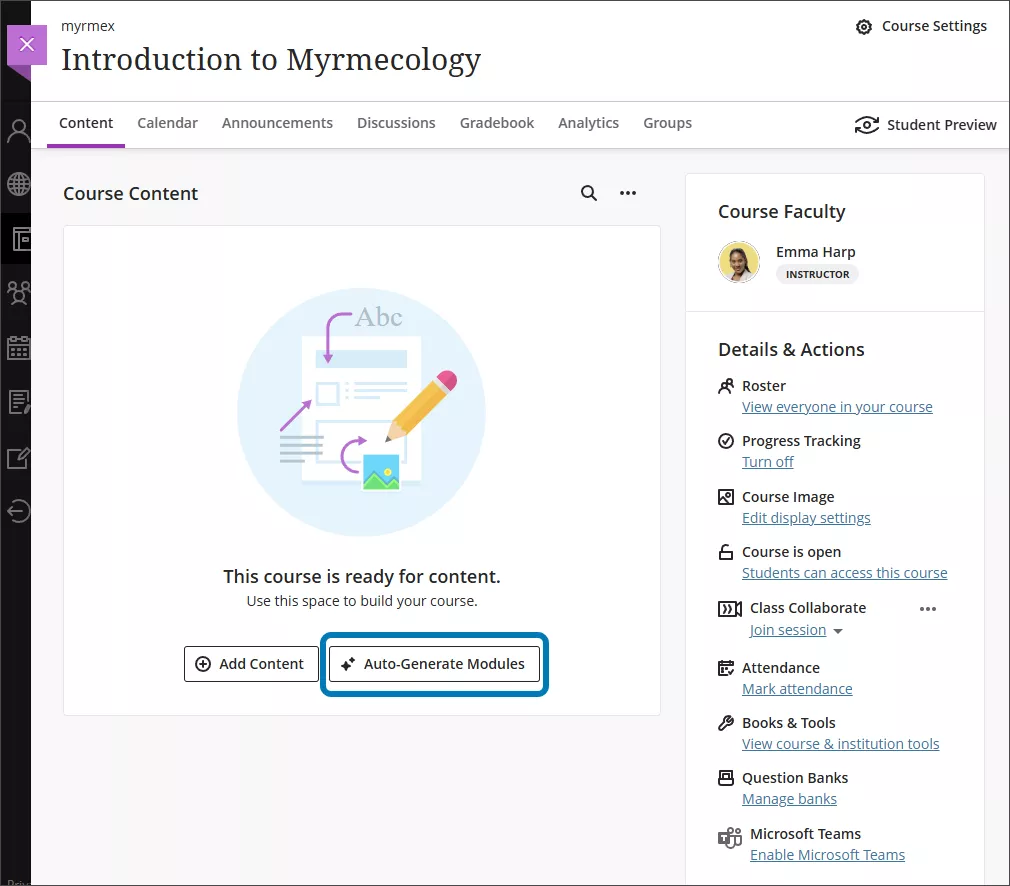This screenshot has height=886, width=1010.
Task: Turn off Progress Tracking
Action: [767, 461]
